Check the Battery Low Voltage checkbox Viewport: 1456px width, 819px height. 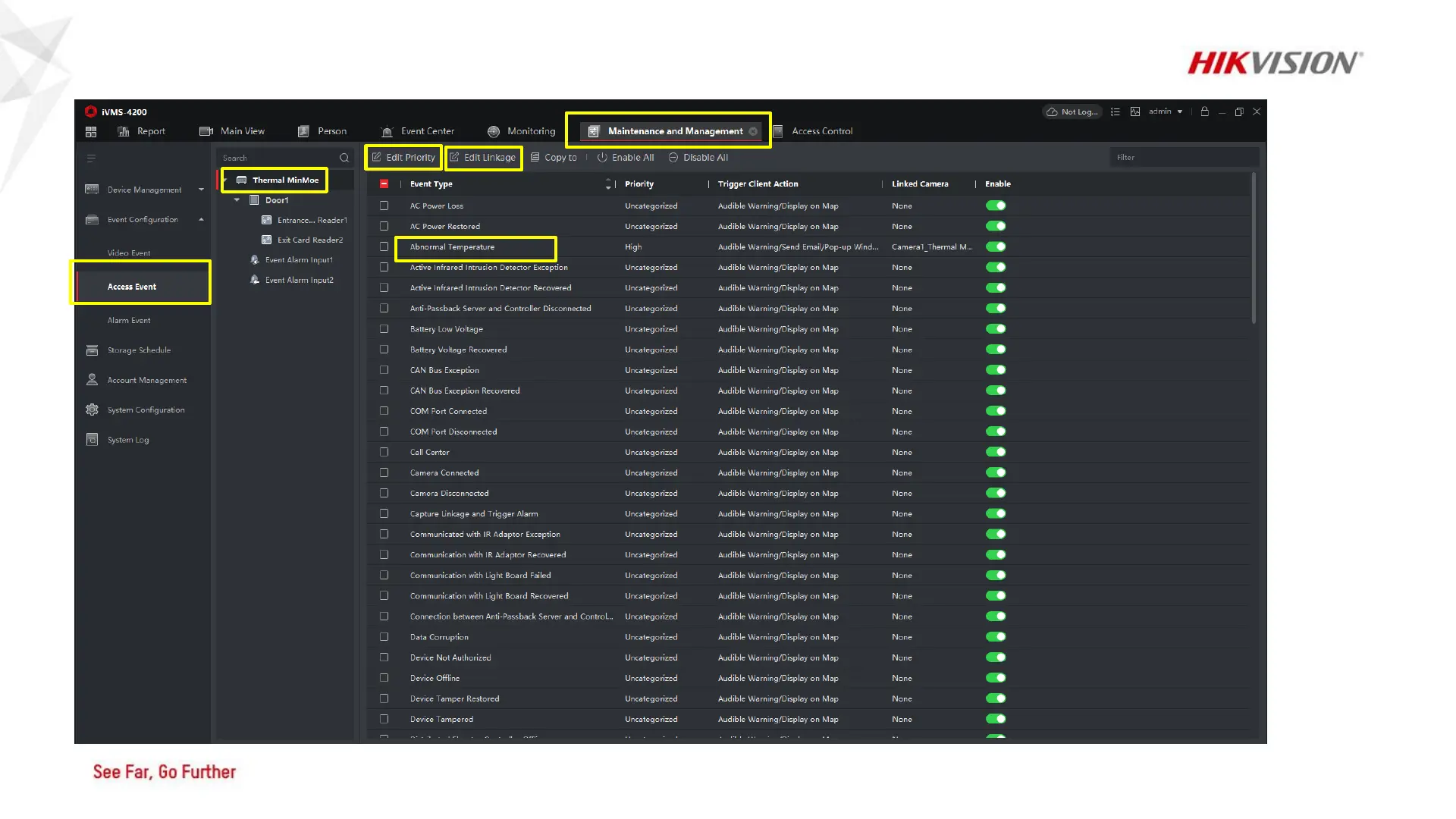(x=384, y=329)
